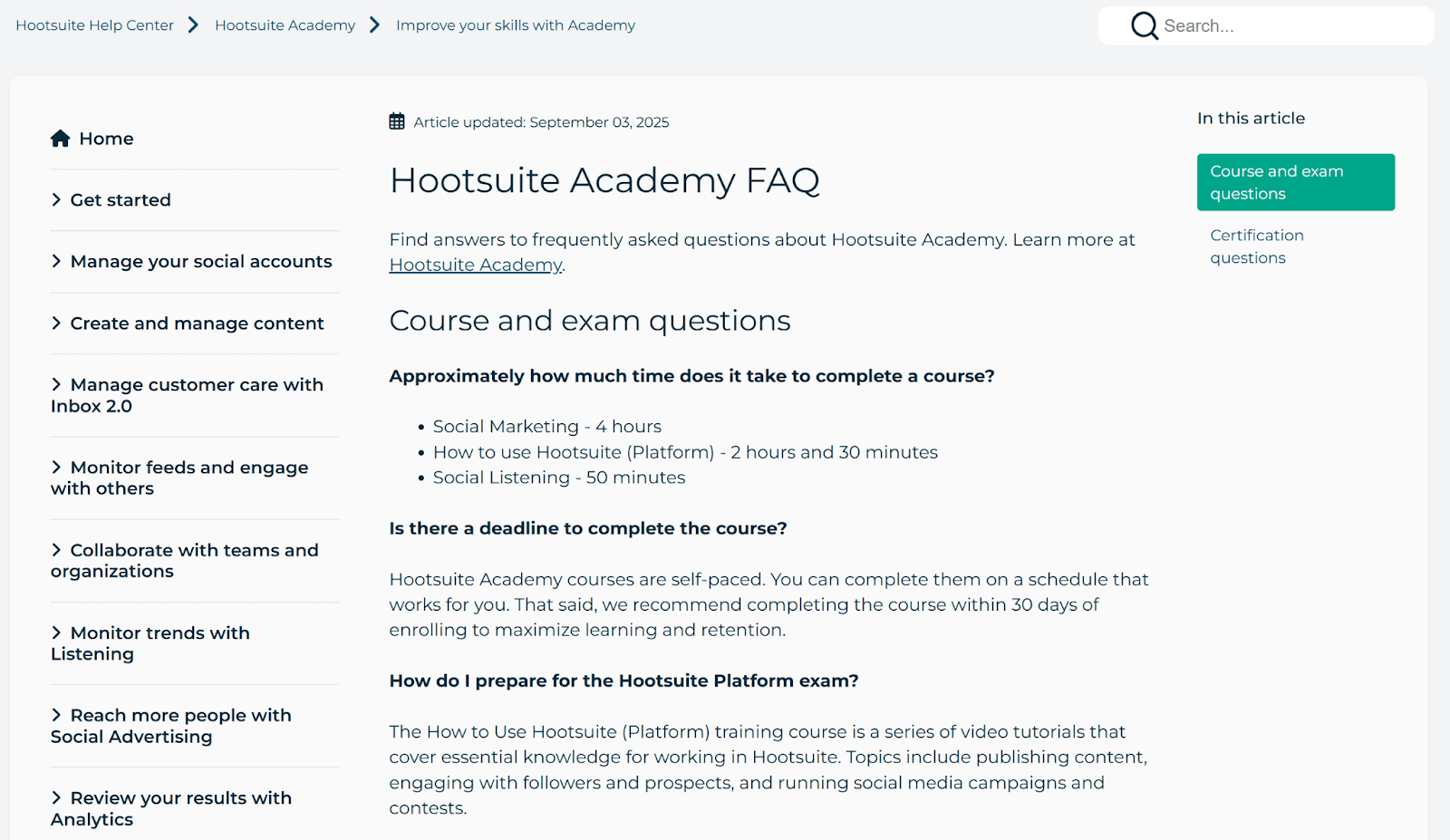1450x840 pixels.
Task: Click the Hootsuite Help Center breadcrumb
Action: [x=93, y=24]
